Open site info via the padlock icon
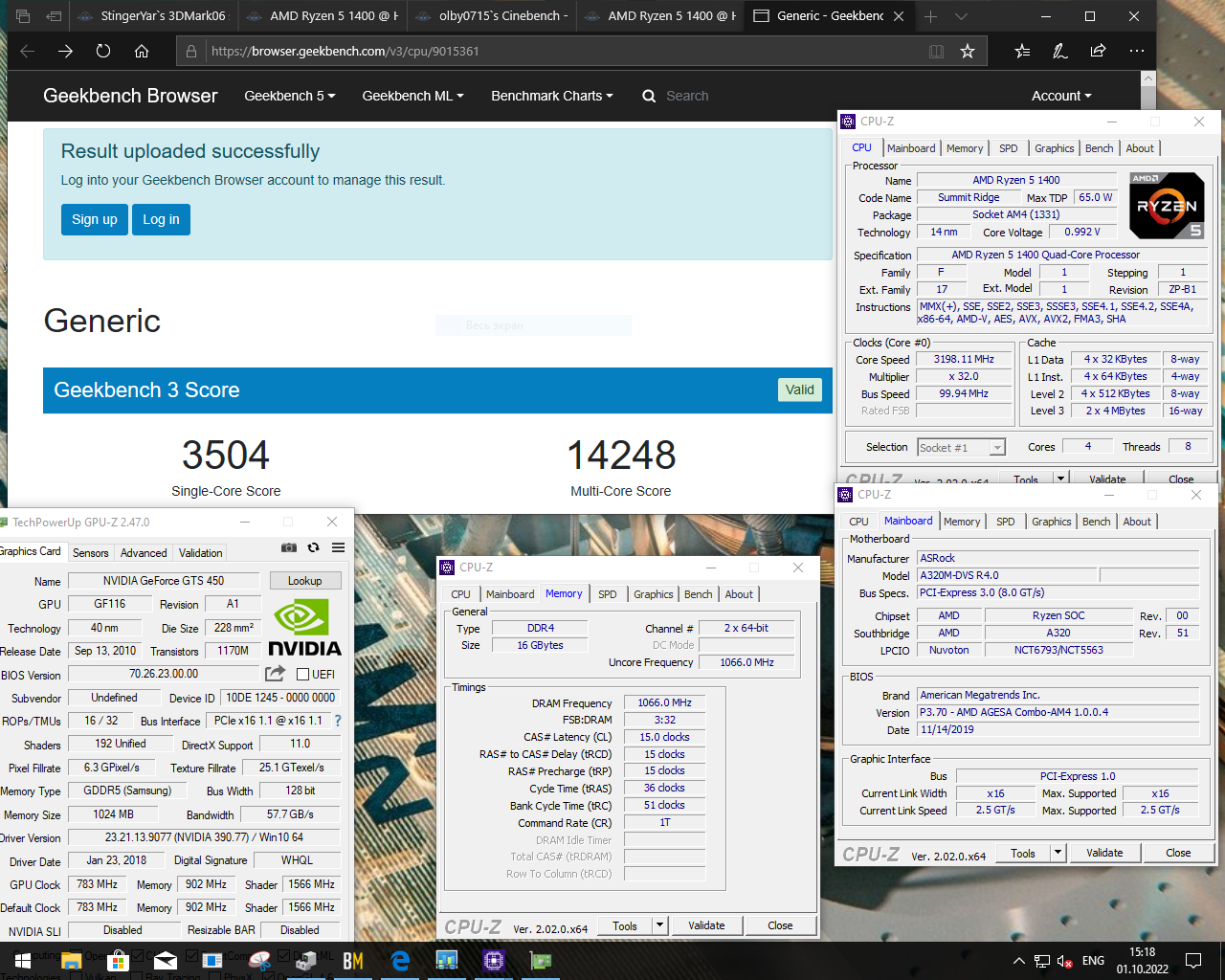The width and height of the screenshot is (1225, 980). [x=191, y=51]
